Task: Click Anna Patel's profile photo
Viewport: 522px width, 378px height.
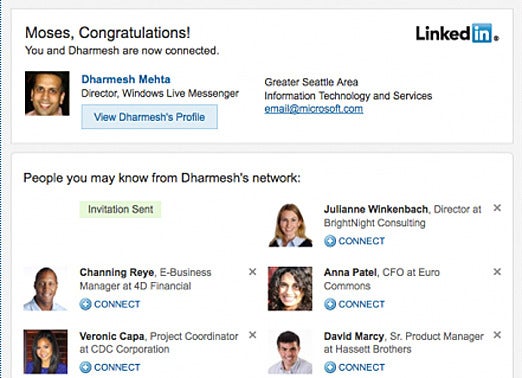Action: click(x=290, y=289)
